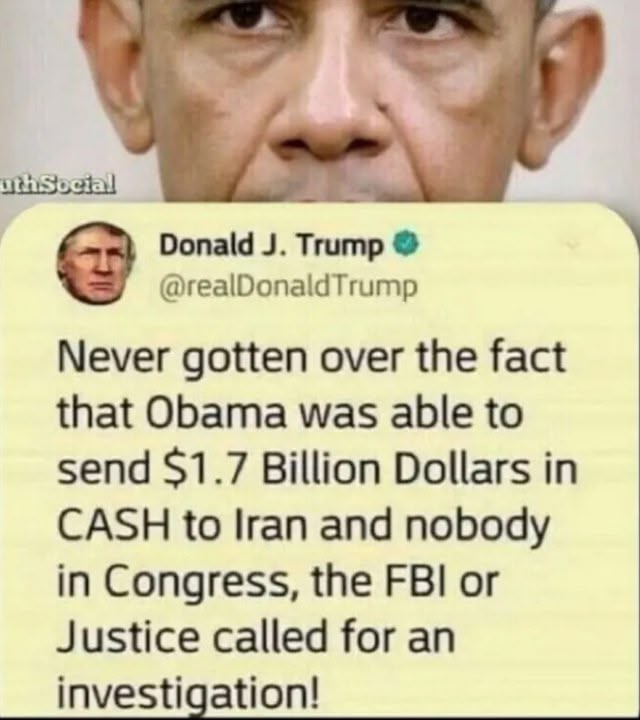
Task: Click the TruthSocial watermark label
Action: coord(57,184)
